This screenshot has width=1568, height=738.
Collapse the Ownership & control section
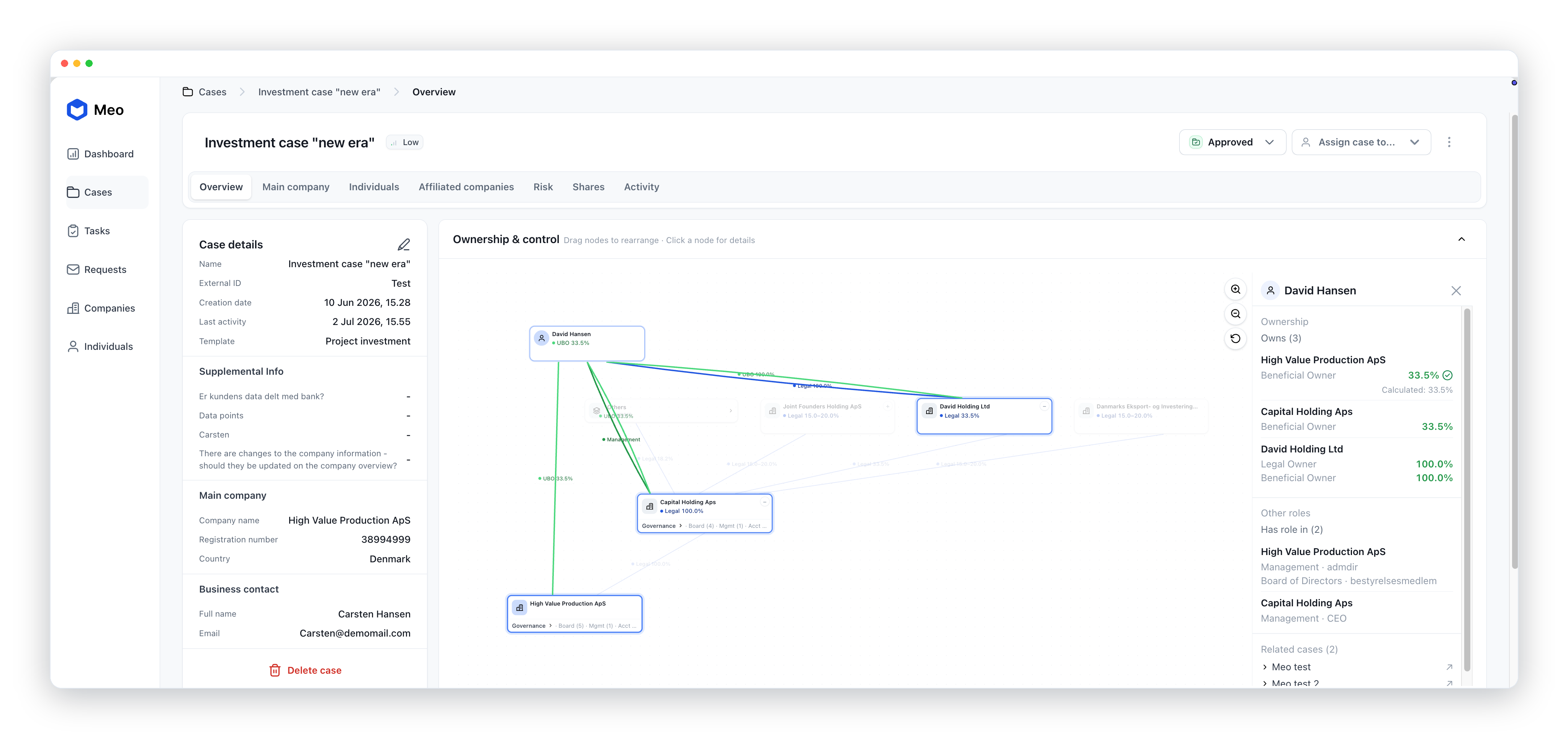pos(1461,239)
